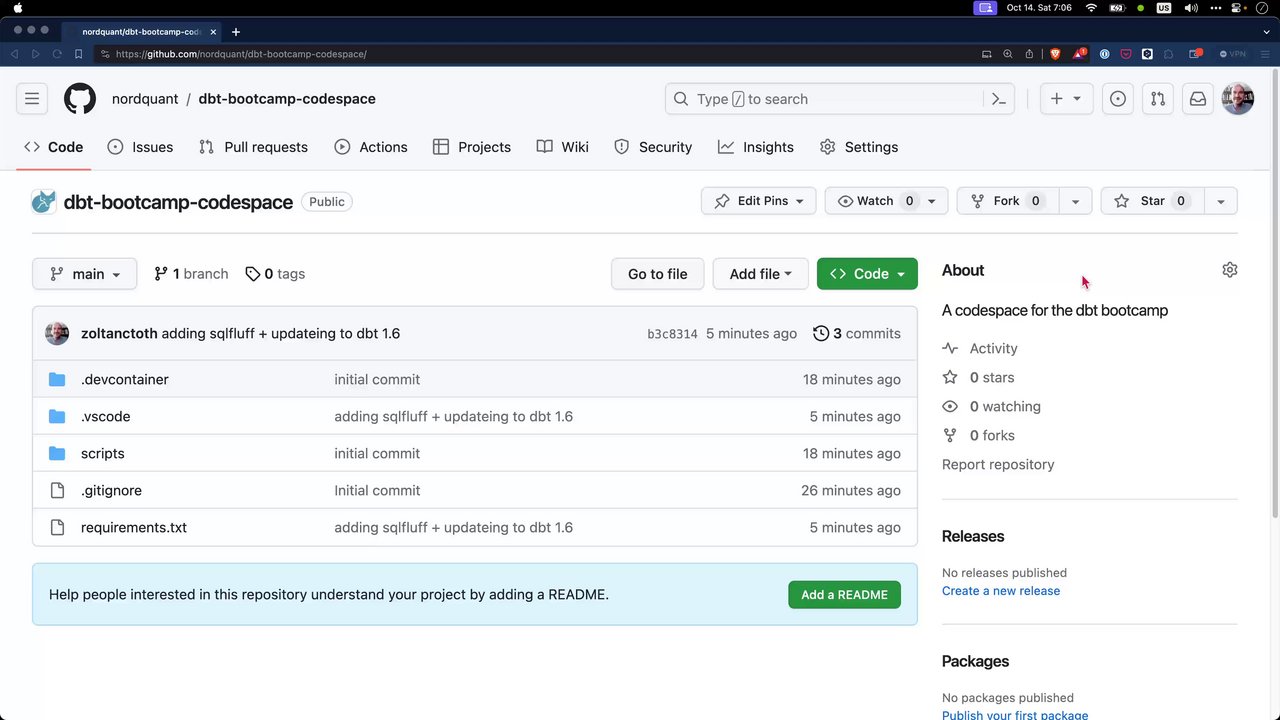Image resolution: width=1280 pixels, height=720 pixels.
Task: Open the 0 tags link
Action: pyautogui.click(x=275, y=274)
